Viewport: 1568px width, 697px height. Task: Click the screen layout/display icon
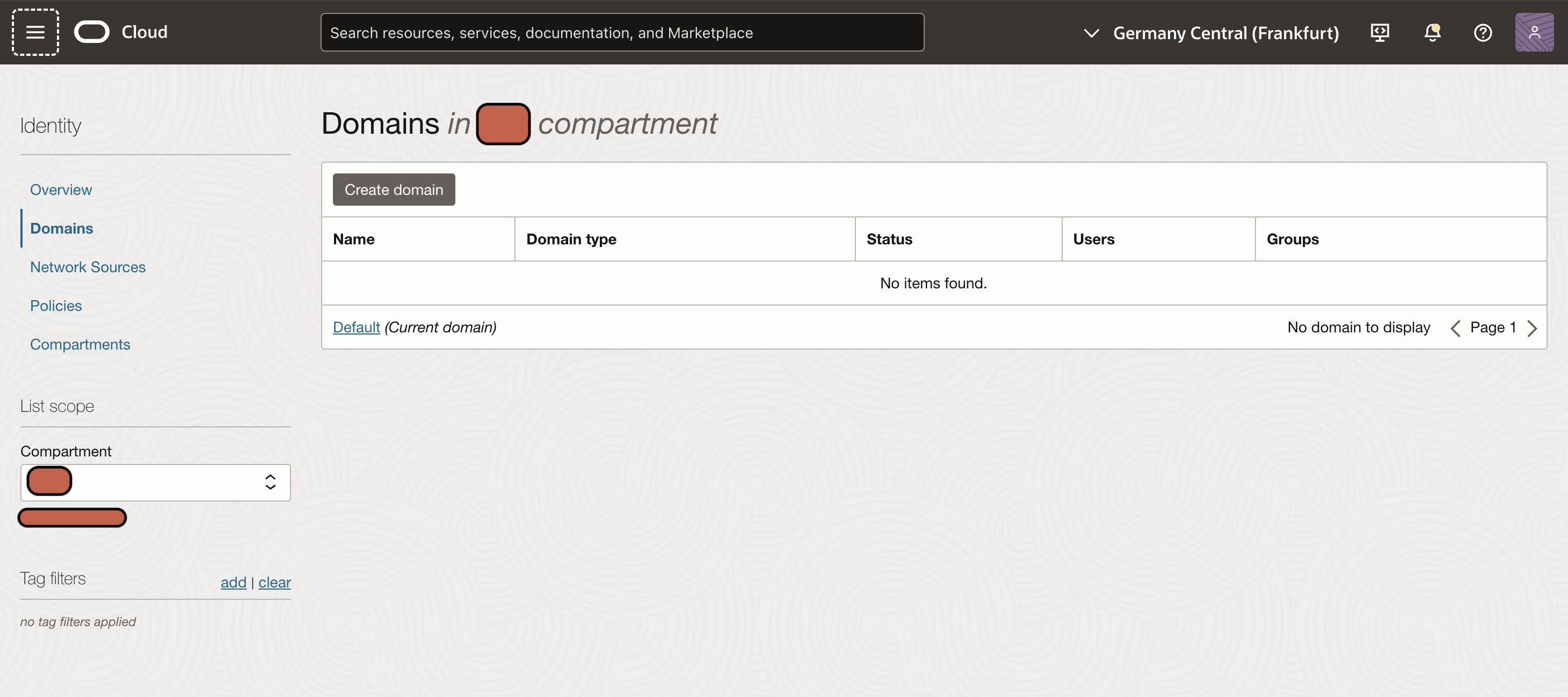(x=1381, y=32)
